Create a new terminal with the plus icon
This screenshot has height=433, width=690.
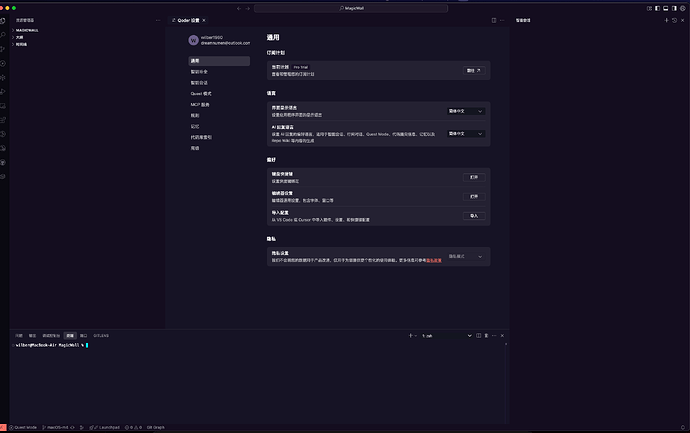[411, 336]
